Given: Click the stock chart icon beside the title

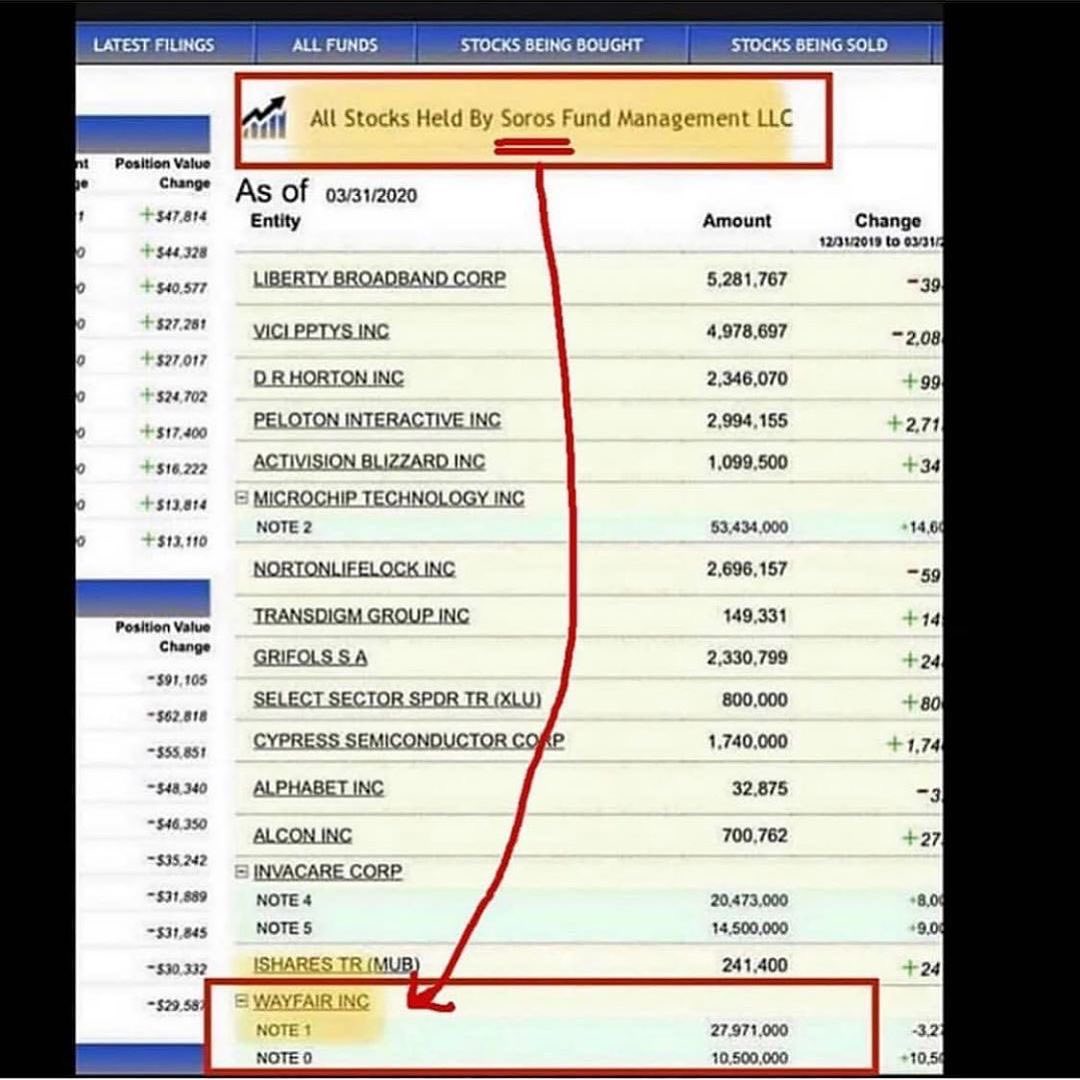Looking at the screenshot, I should [x=264, y=118].
